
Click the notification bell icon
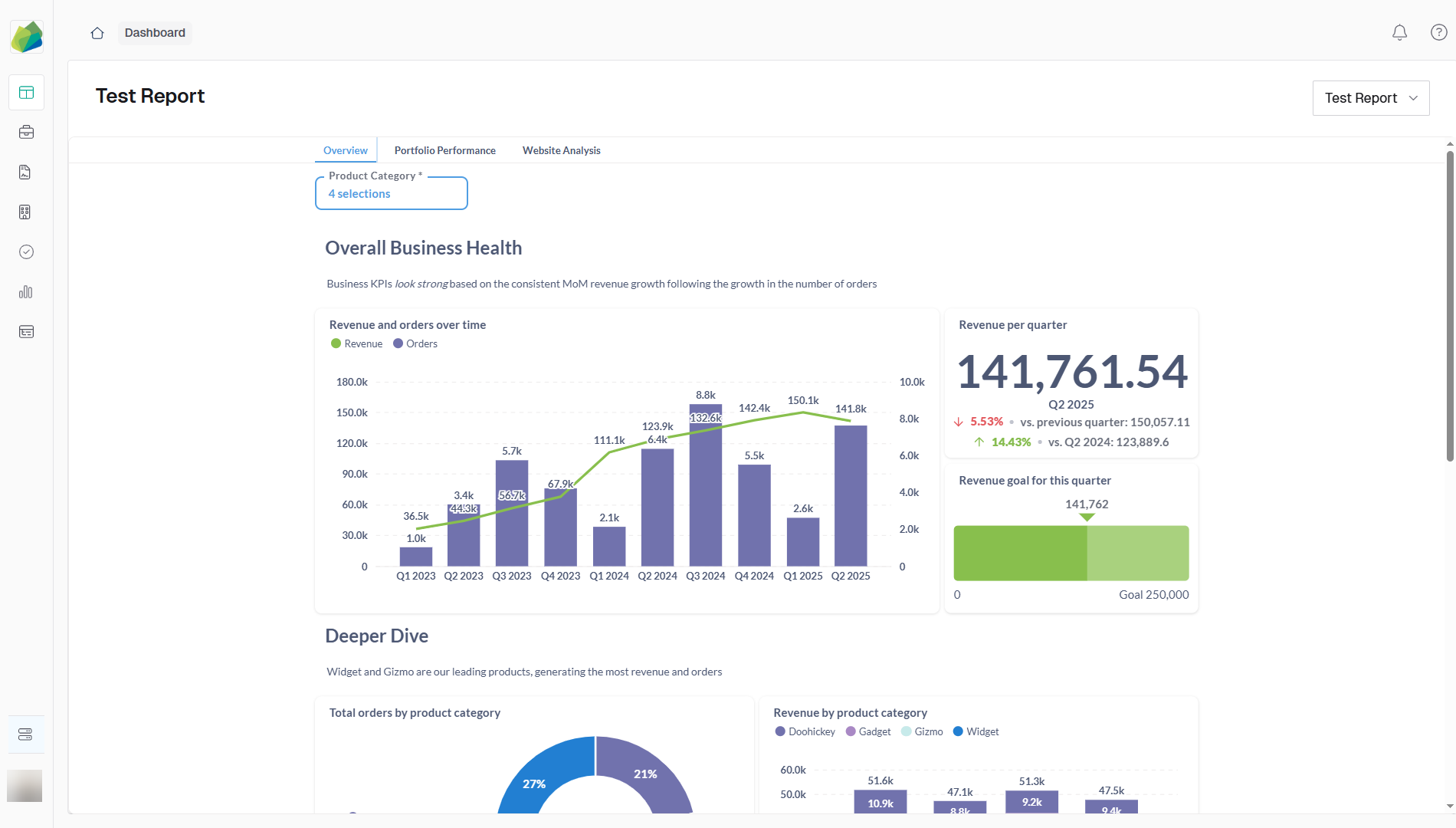(x=1399, y=32)
